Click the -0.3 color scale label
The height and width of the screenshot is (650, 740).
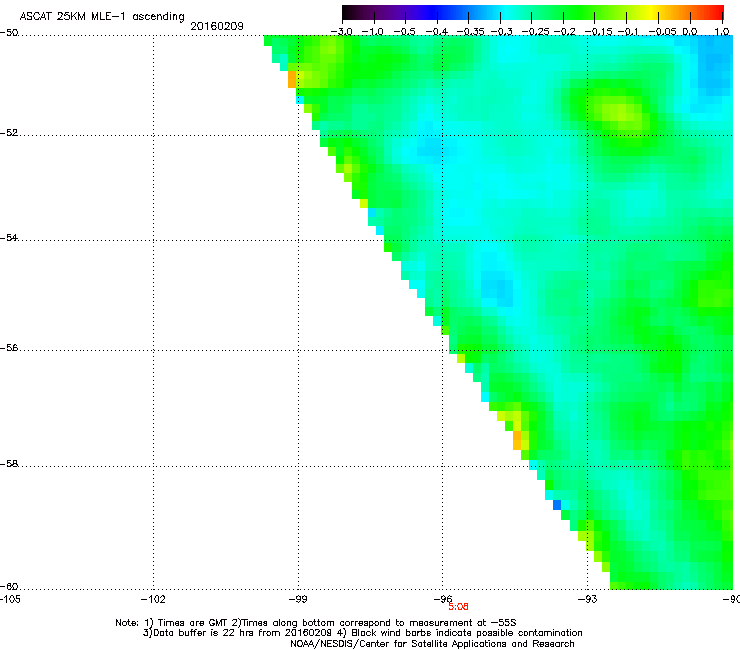click(x=501, y=32)
